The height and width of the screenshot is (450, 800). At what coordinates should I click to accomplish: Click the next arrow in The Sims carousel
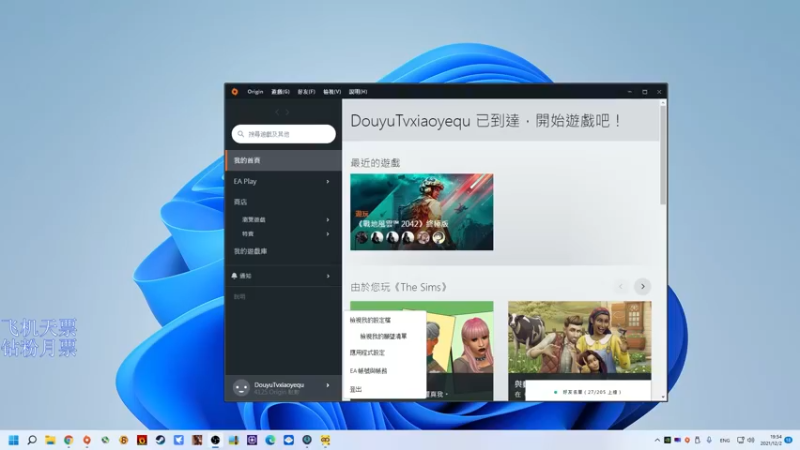point(642,287)
